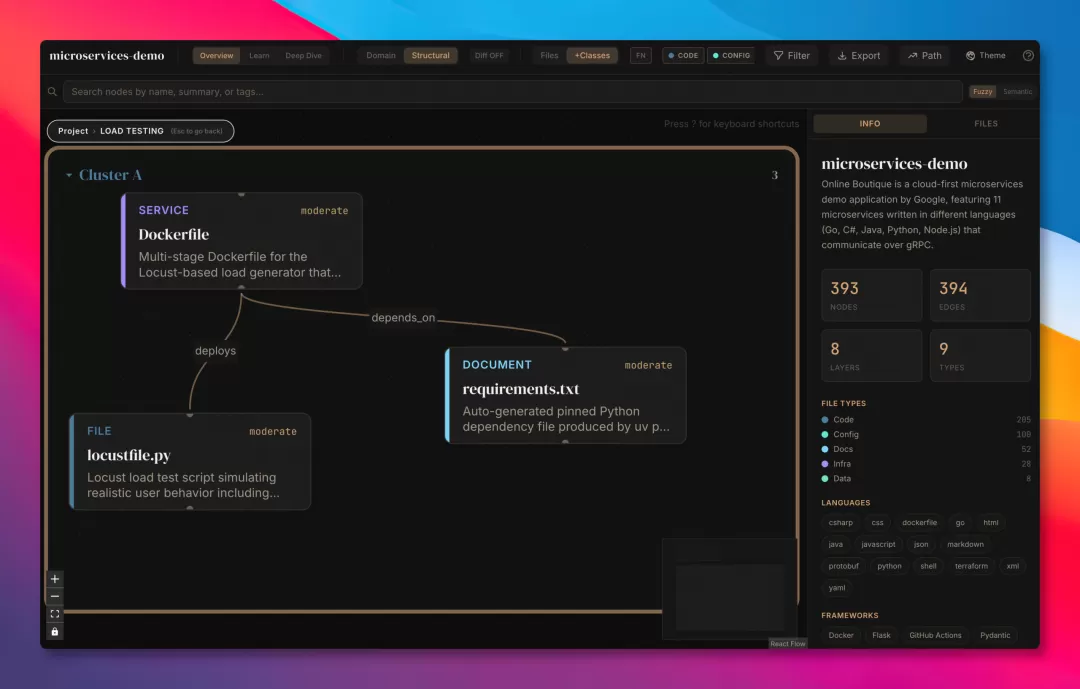1080x689 pixels.
Task: Toggle the CONFIG file type filter
Action: click(731, 56)
